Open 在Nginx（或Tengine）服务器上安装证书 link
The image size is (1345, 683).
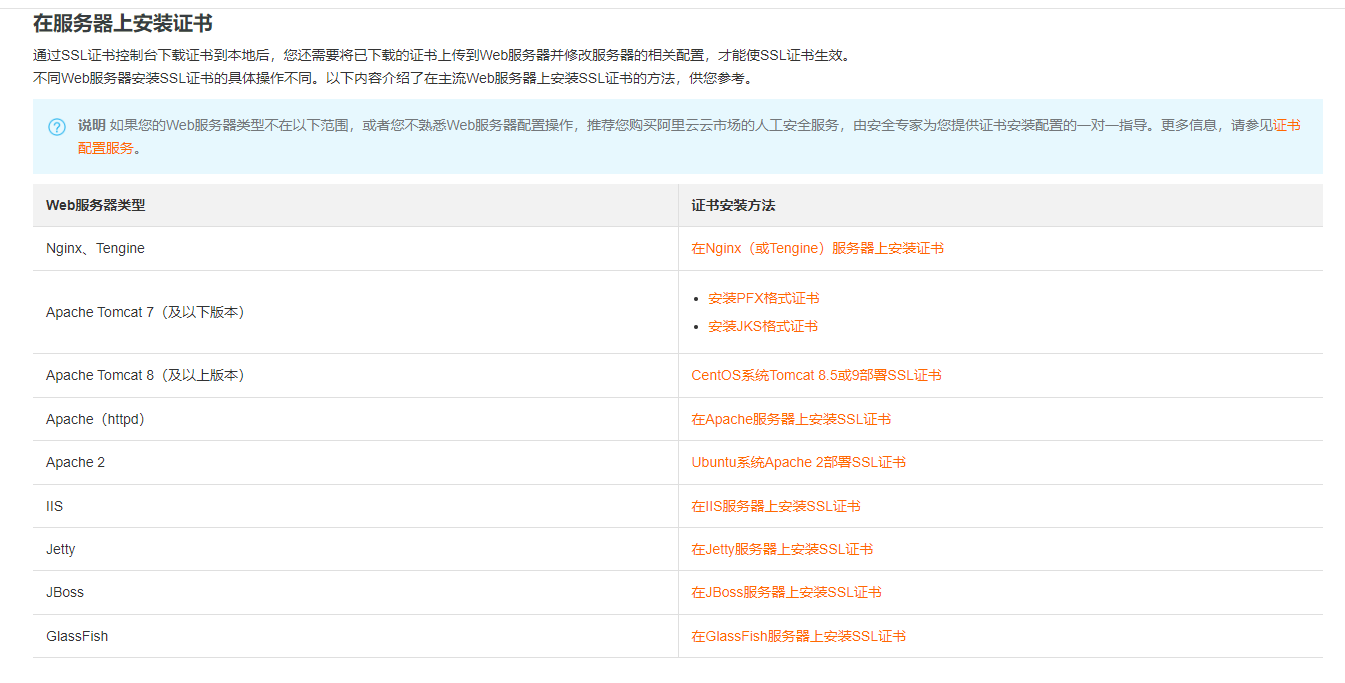(x=817, y=248)
